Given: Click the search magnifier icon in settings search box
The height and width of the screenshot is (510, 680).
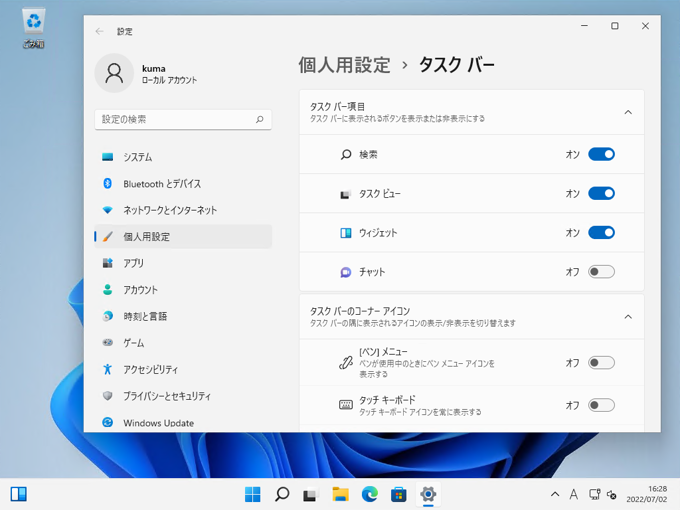Looking at the screenshot, I should tap(259, 119).
